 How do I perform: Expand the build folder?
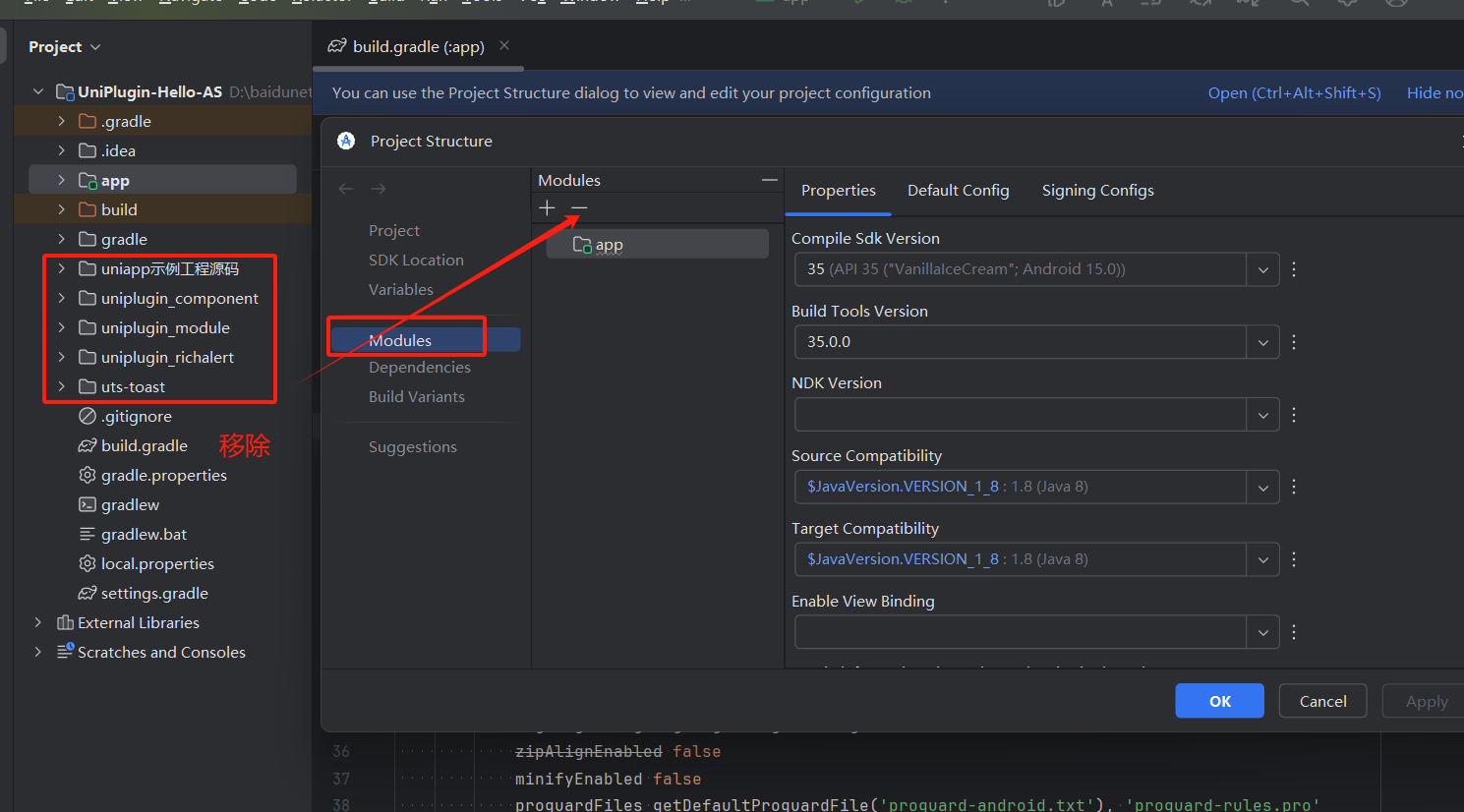point(61,209)
